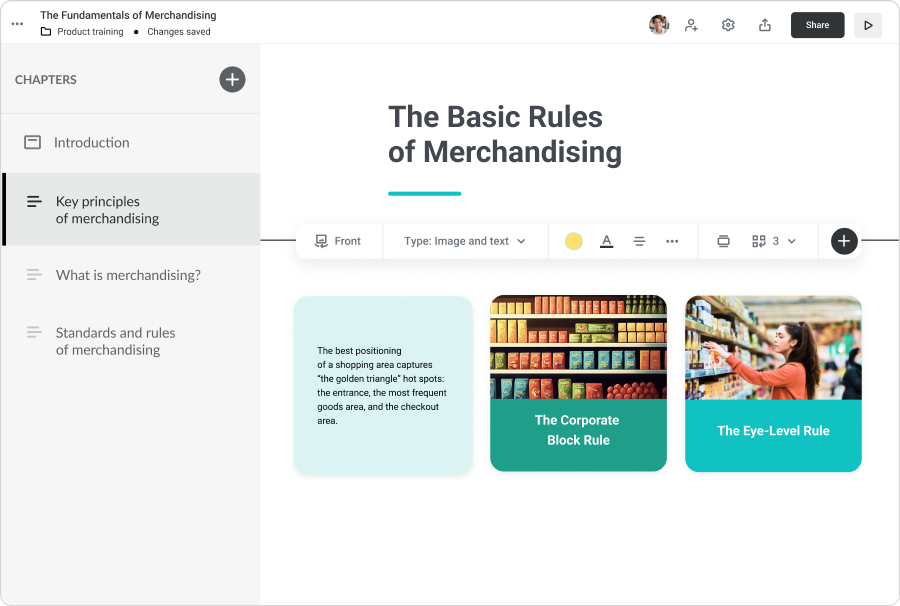This screenshot has width=900, height=606.
Task: Click the export/share upload icon
Action: click(x=764, y=24)
